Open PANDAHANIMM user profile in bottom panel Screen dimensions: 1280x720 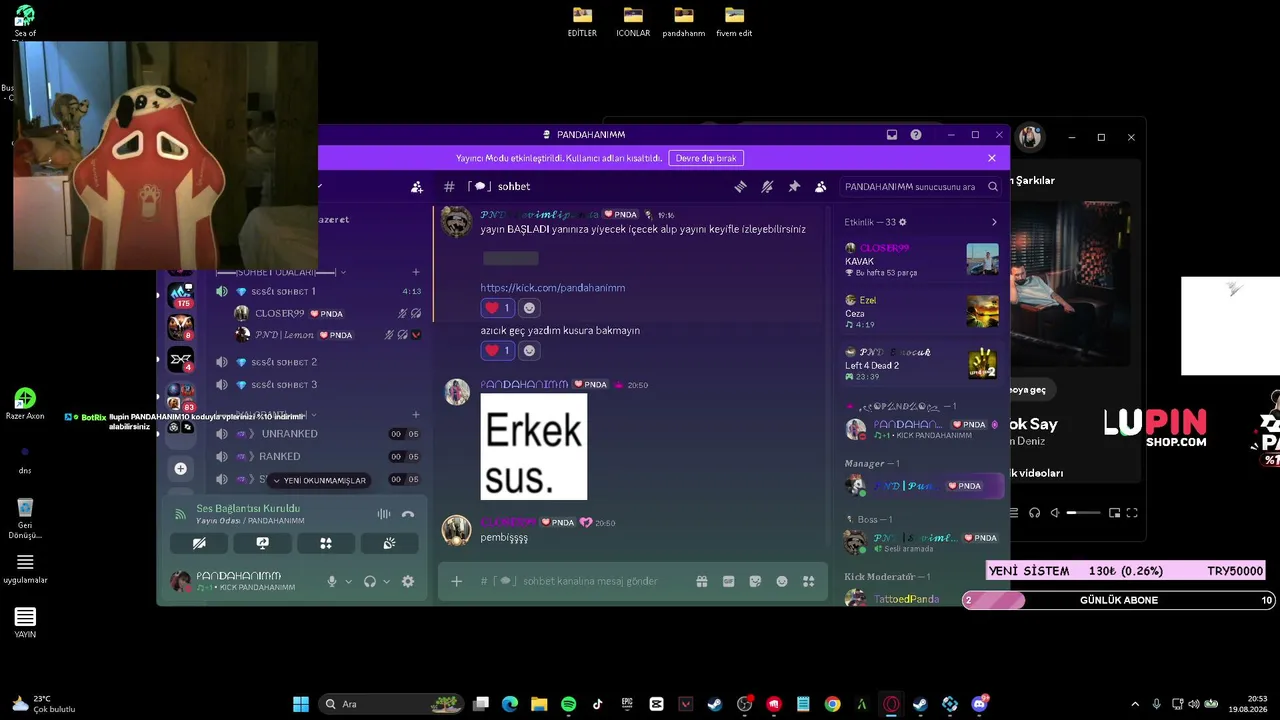pos(241,581)
